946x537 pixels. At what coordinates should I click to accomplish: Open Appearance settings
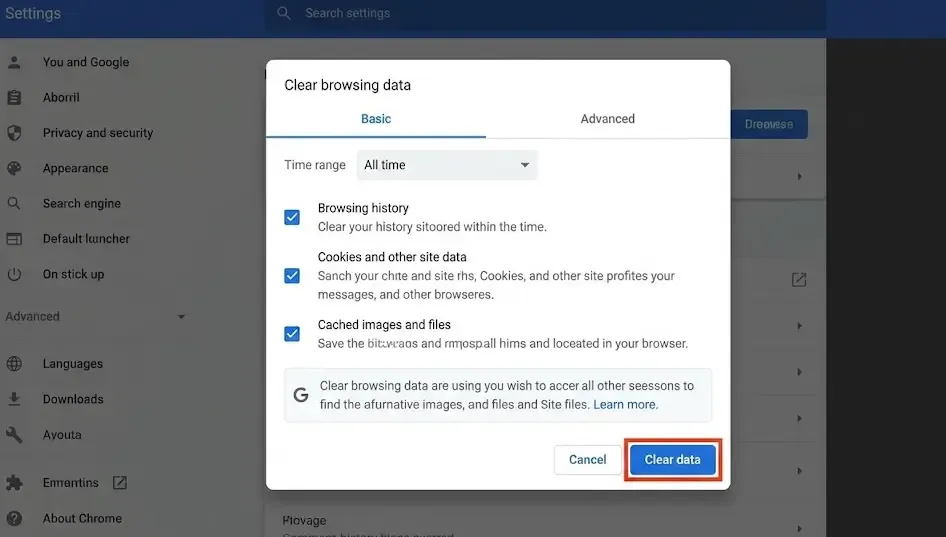click(x=75, y=168)
